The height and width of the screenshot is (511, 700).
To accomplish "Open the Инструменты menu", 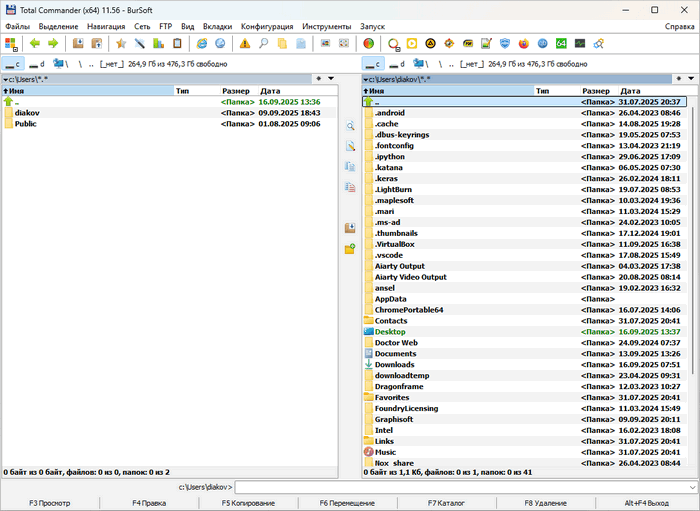I will coord(327,26).
